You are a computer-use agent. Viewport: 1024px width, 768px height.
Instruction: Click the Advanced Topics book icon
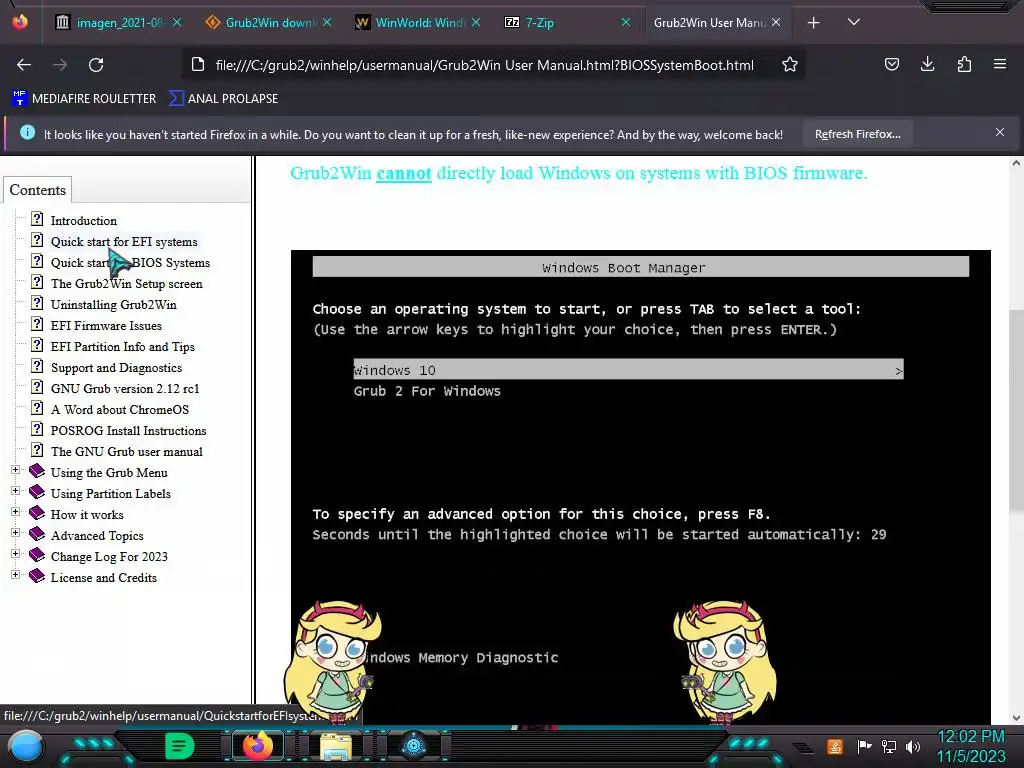click(37, 534)
